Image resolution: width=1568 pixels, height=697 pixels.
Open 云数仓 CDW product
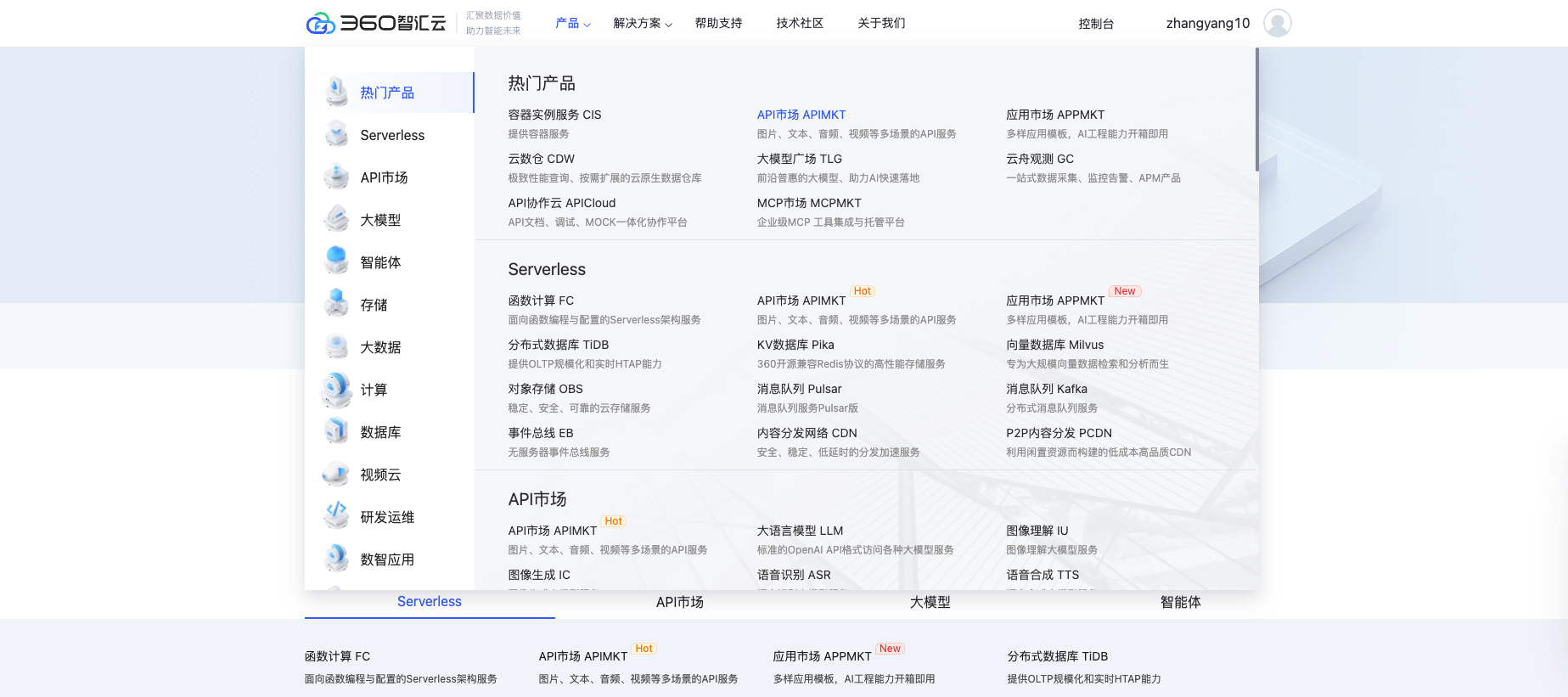[x=541, y=159]
